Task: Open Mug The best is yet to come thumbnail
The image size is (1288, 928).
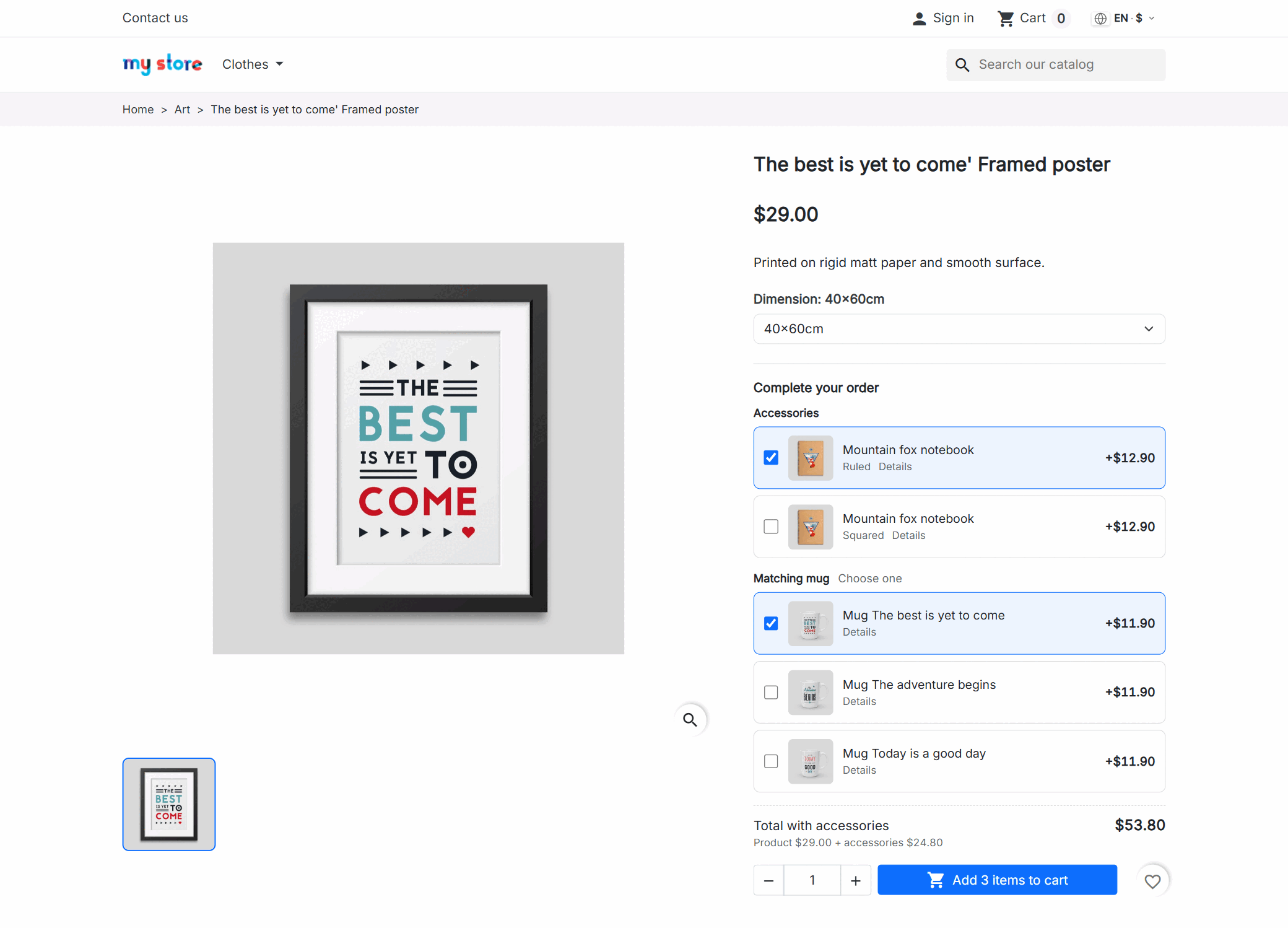Action: click(x=811, y=624)
